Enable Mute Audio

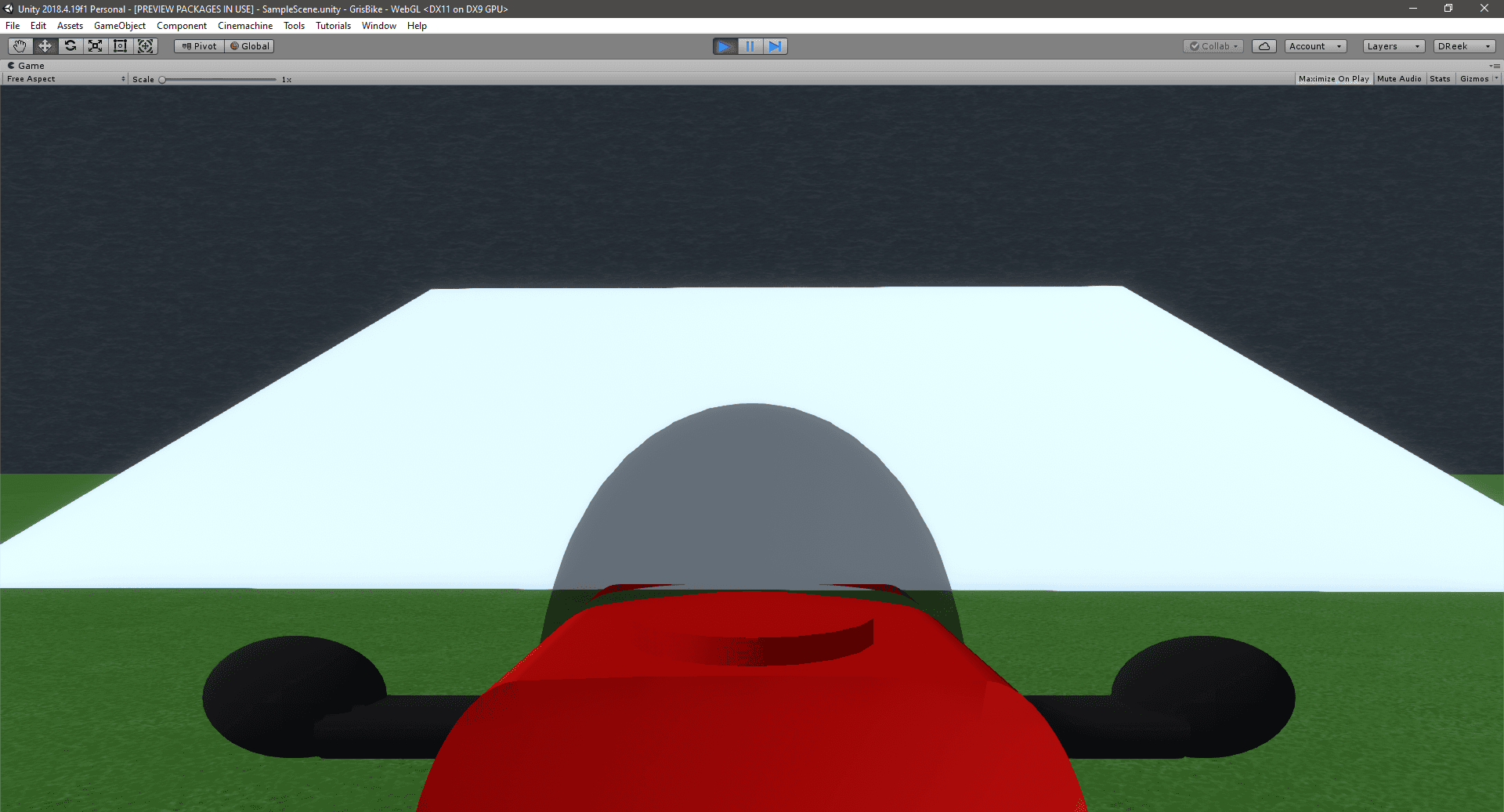click(1399, 78)
